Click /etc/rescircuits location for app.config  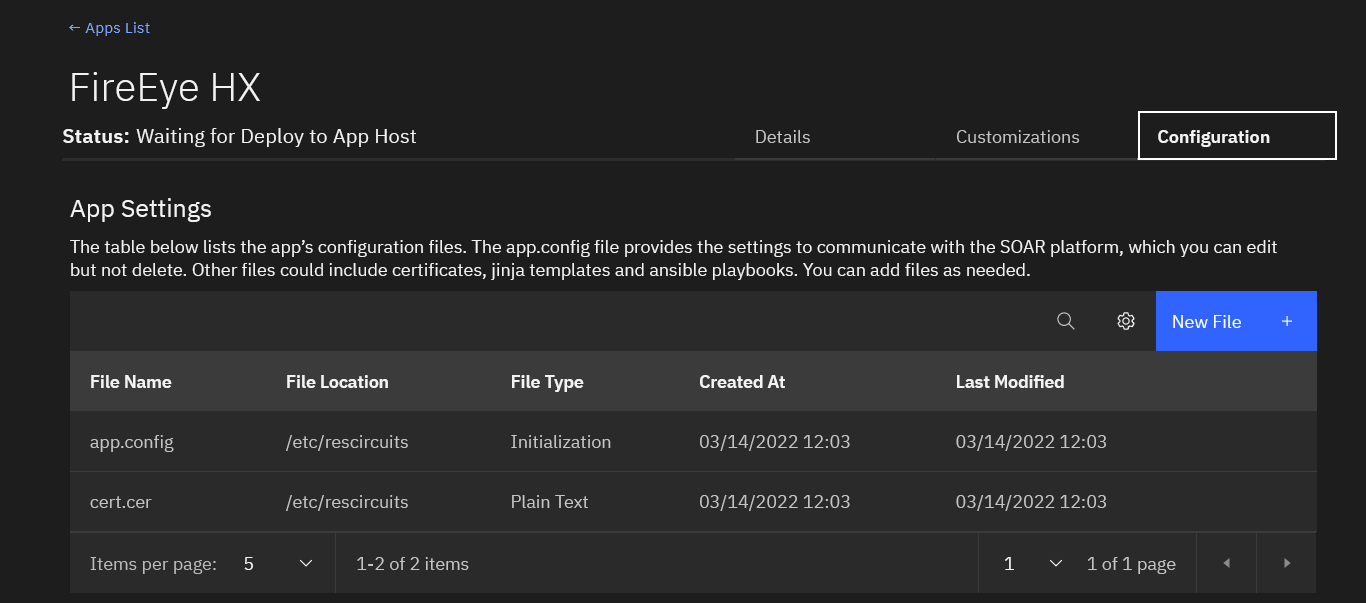pos(347,442)
